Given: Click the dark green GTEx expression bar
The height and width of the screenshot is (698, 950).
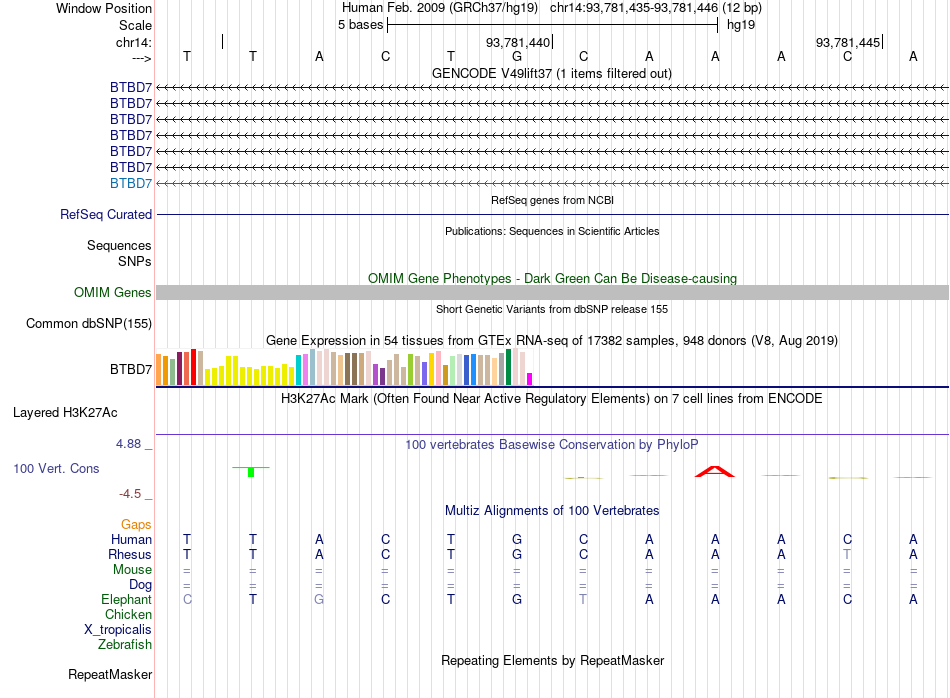Looking at the screenshot, I should (508, 367).
